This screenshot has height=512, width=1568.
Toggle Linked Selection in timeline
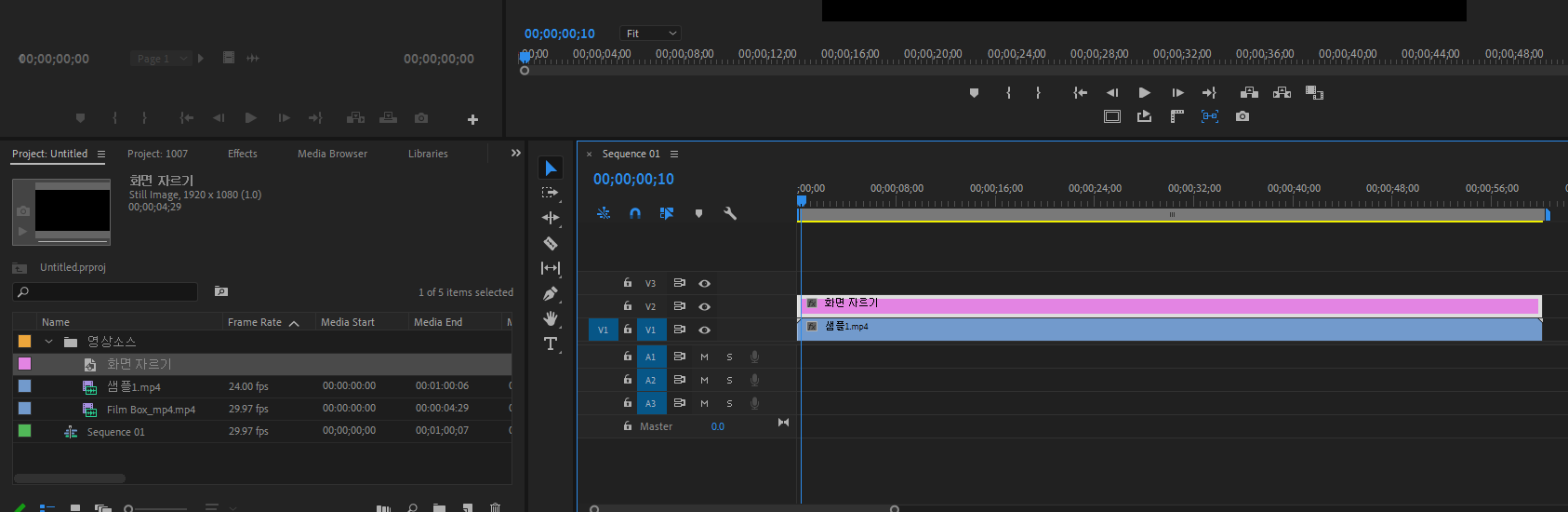(667, 213)
